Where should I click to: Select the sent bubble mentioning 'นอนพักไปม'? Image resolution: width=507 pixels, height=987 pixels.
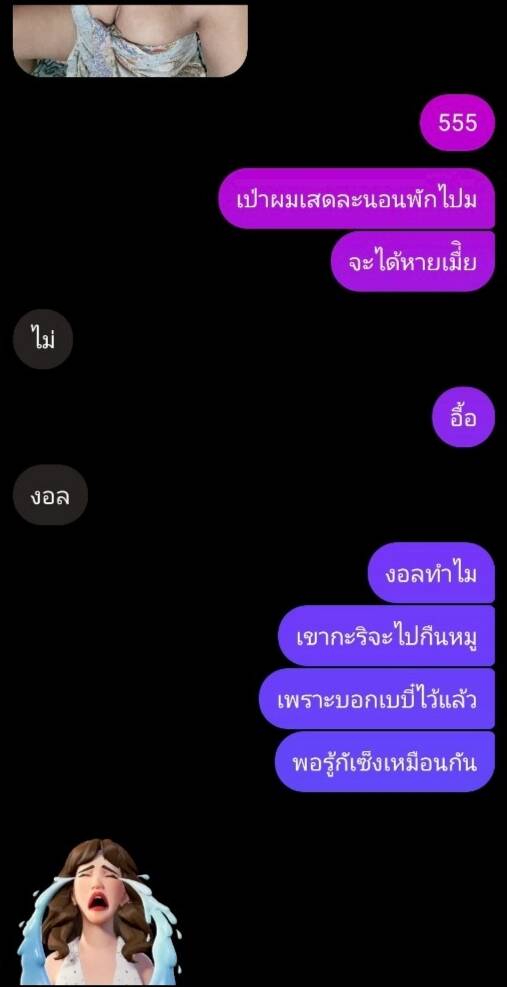(356, 199)
